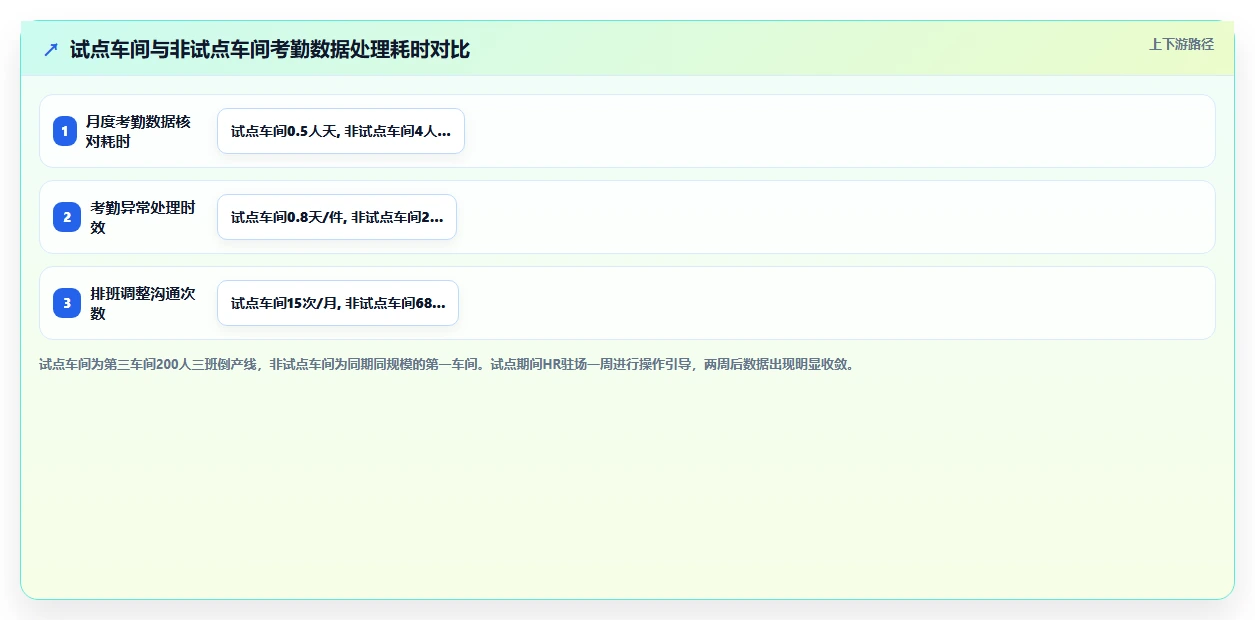
Task: Click step badge number 3
Action: coord(67,303)
